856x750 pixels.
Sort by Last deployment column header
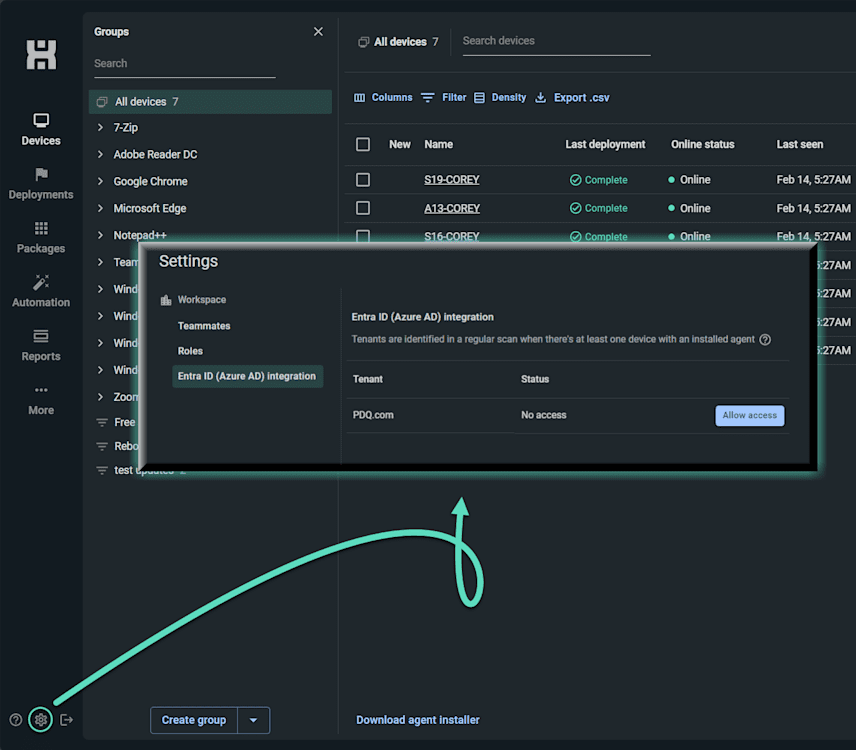[605, 145]
